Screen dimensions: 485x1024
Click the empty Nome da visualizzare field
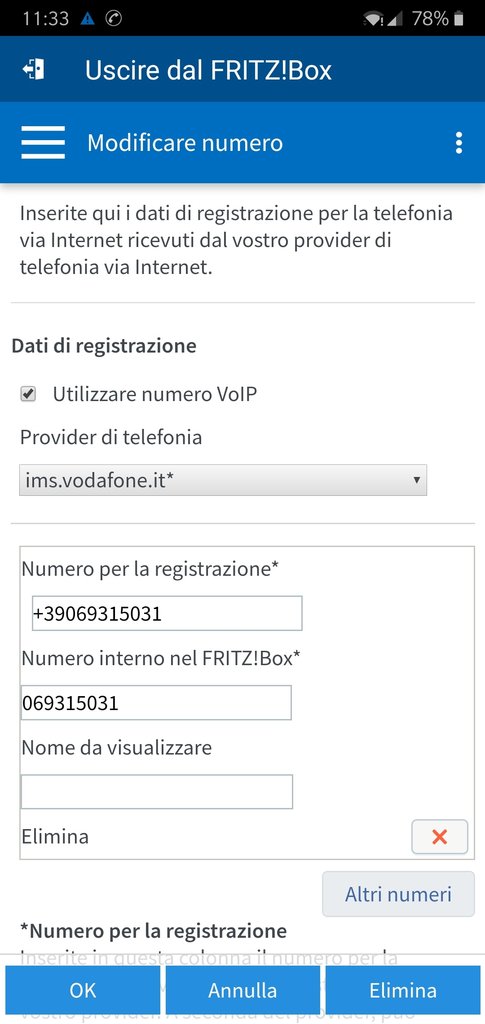point(157,792)
